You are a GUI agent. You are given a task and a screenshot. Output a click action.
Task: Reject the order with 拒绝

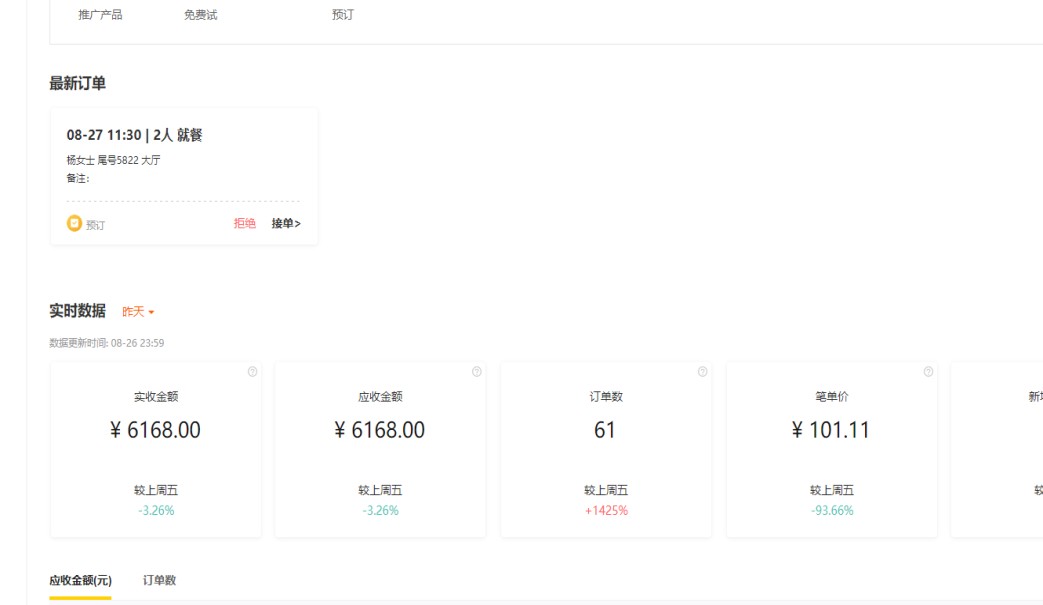point(245,224)
